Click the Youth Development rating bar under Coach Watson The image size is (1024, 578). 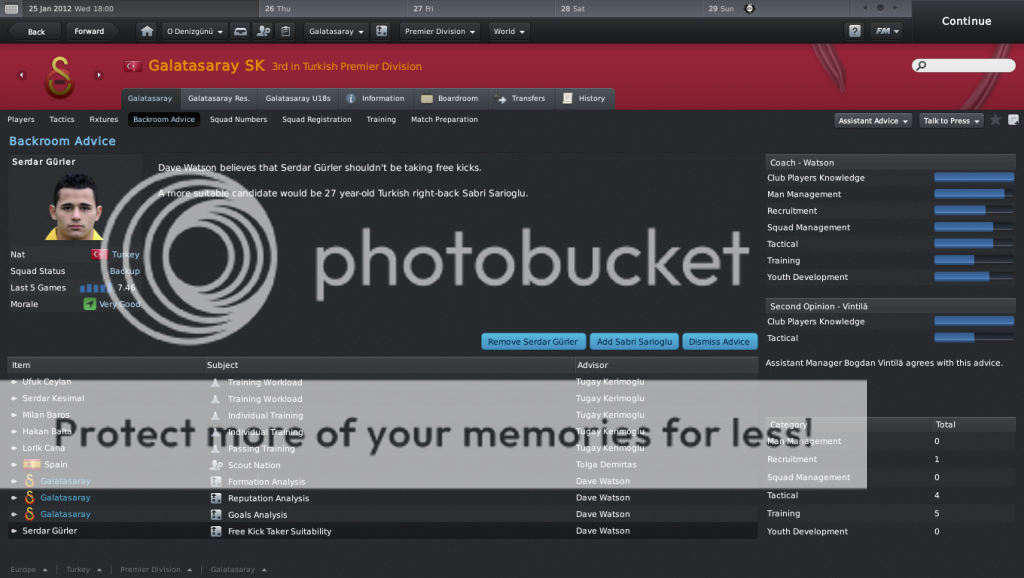[974, 277]
